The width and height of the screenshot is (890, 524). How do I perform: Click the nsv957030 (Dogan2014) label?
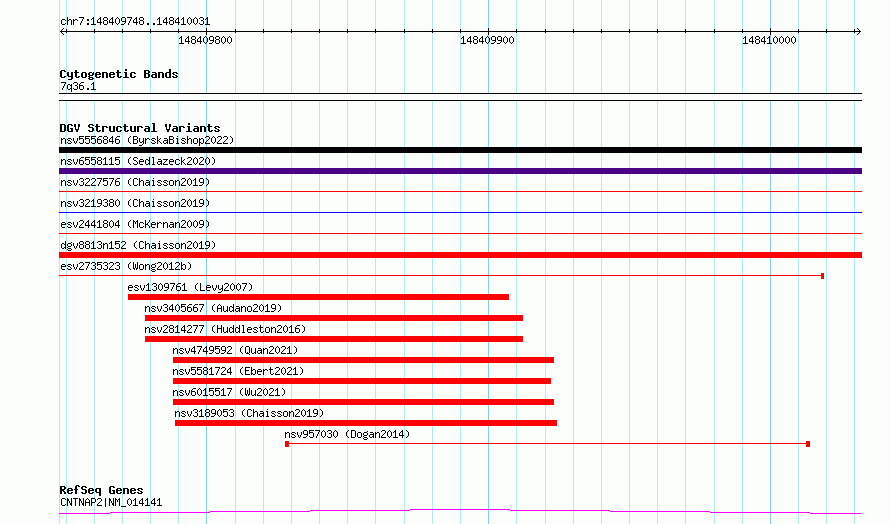coord(347,434)
